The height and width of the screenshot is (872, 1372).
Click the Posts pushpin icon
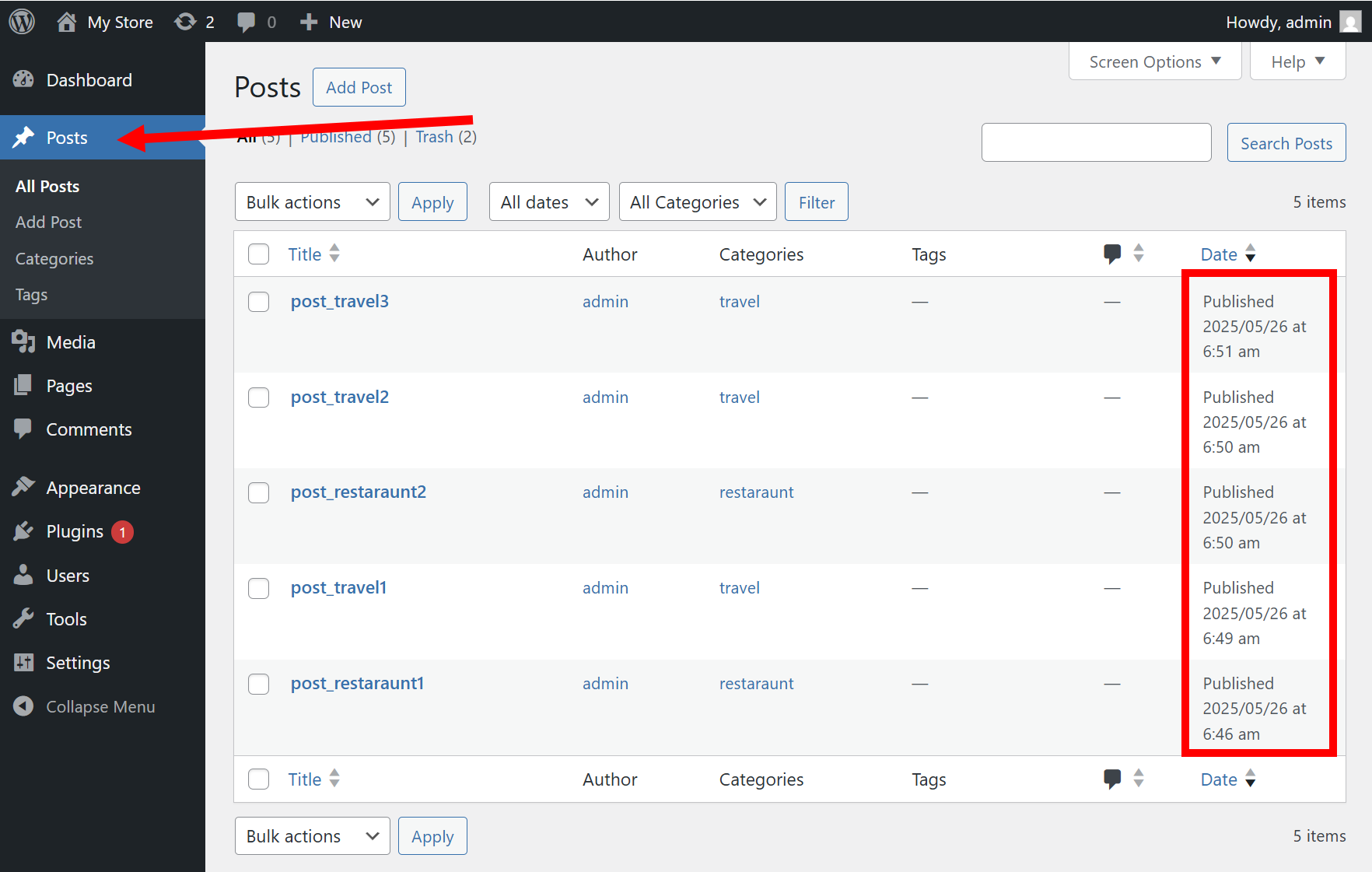point(23,138)
